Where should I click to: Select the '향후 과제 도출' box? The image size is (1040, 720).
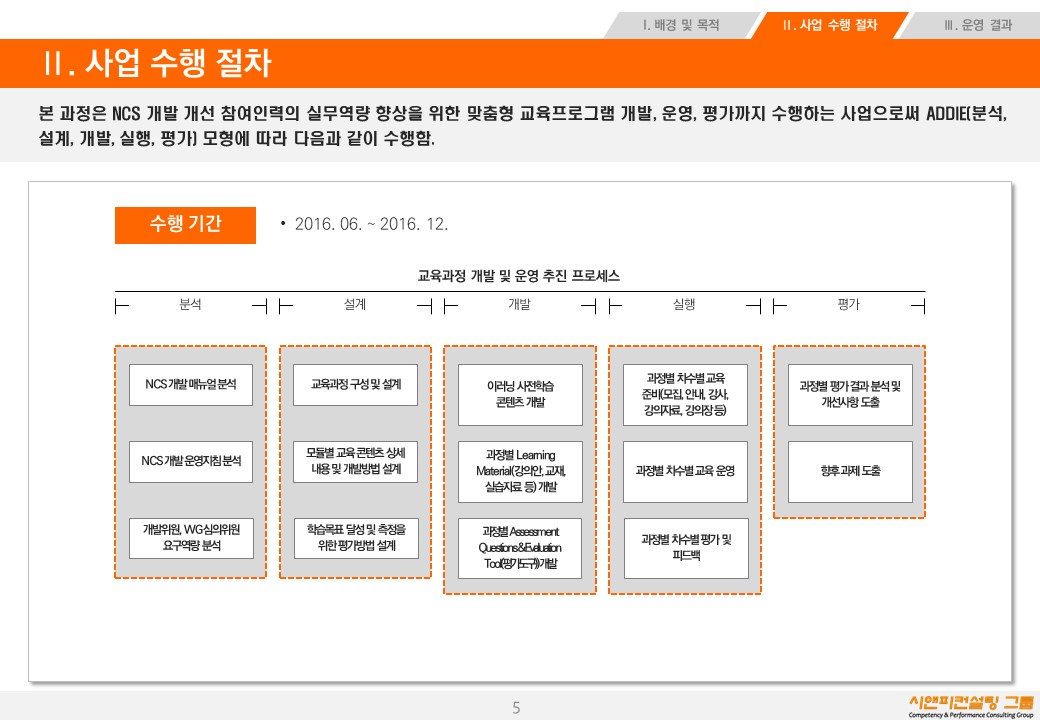coord(850,471)
